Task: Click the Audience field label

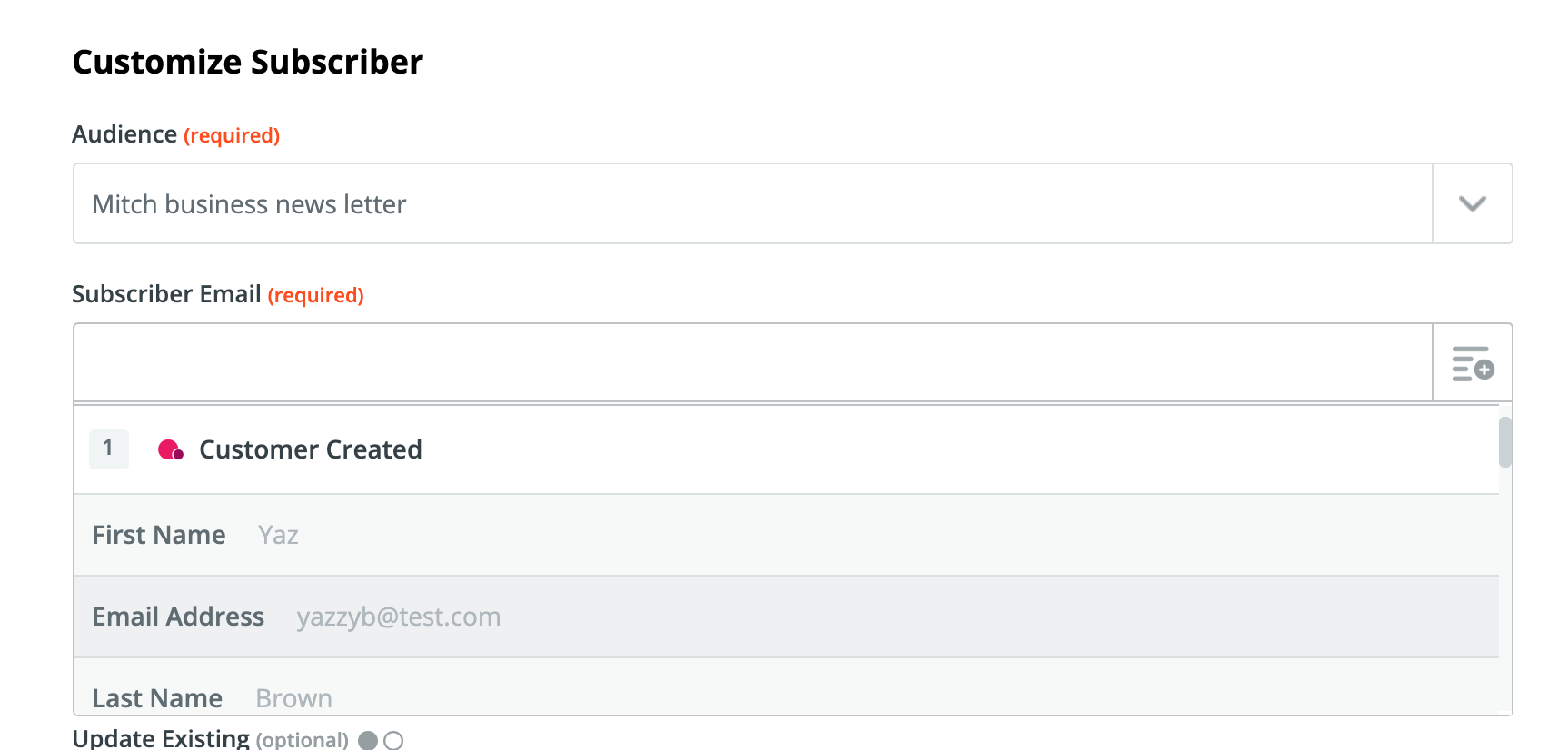Action: point(124,134)
